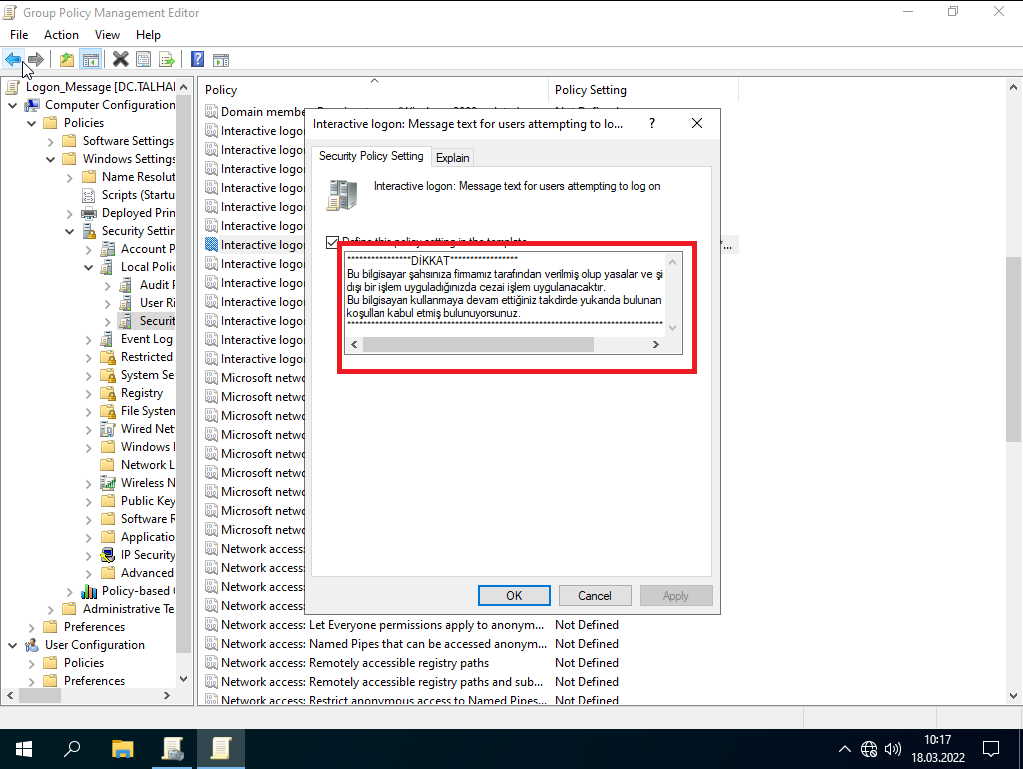Select the IP Security tree item icon
The image size is (1023, 769).
tap(108, 555)
